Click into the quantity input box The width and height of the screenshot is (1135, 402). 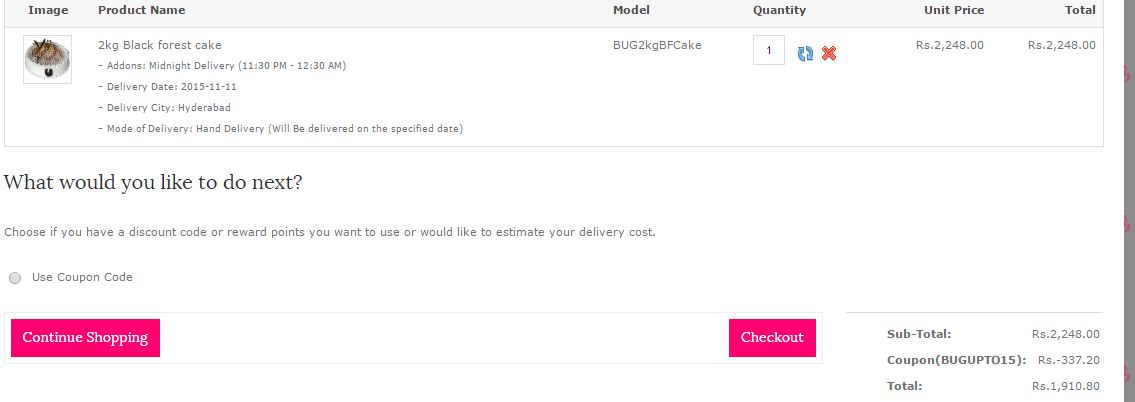click(x=769, y=51)
